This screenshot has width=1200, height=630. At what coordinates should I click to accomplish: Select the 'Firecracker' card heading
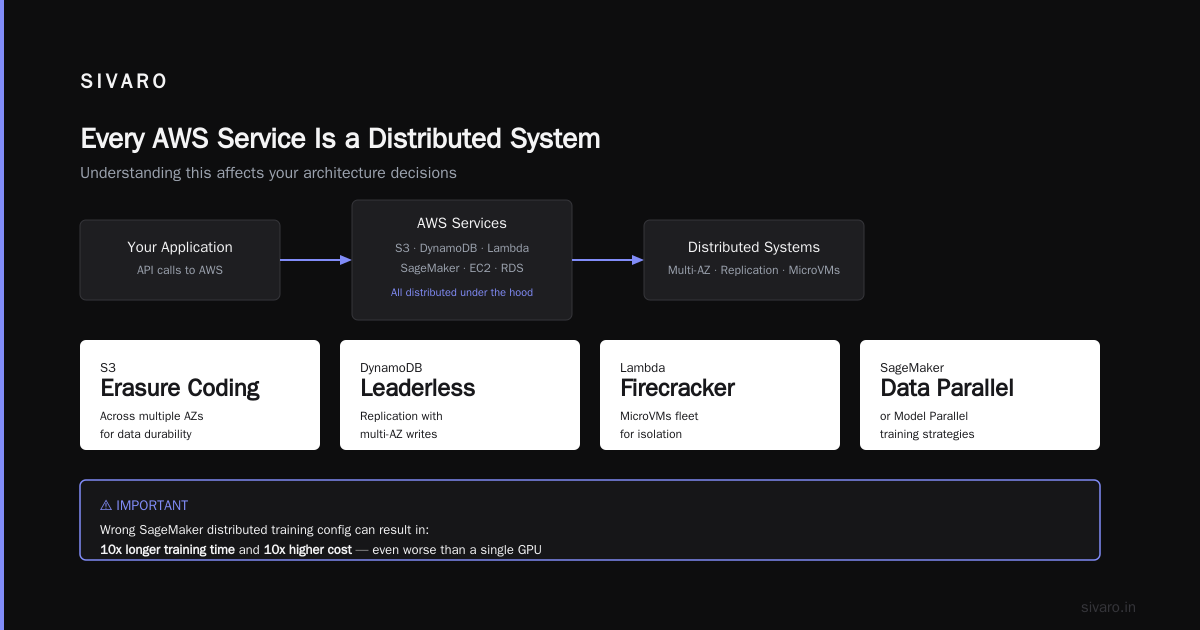[677, 388]
